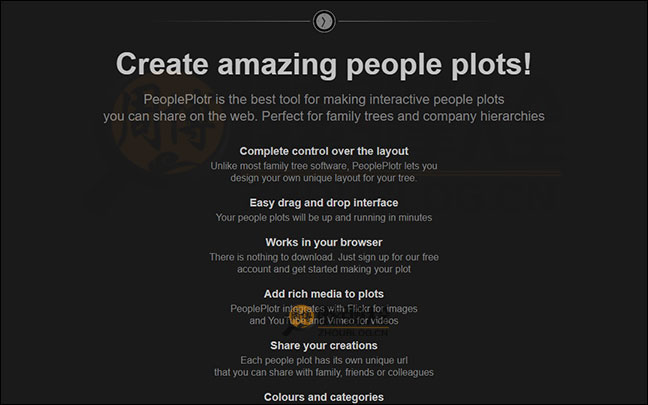The image size is (648, 405).
Task: Click 'that you can share with family' text line
Action: 324,372
